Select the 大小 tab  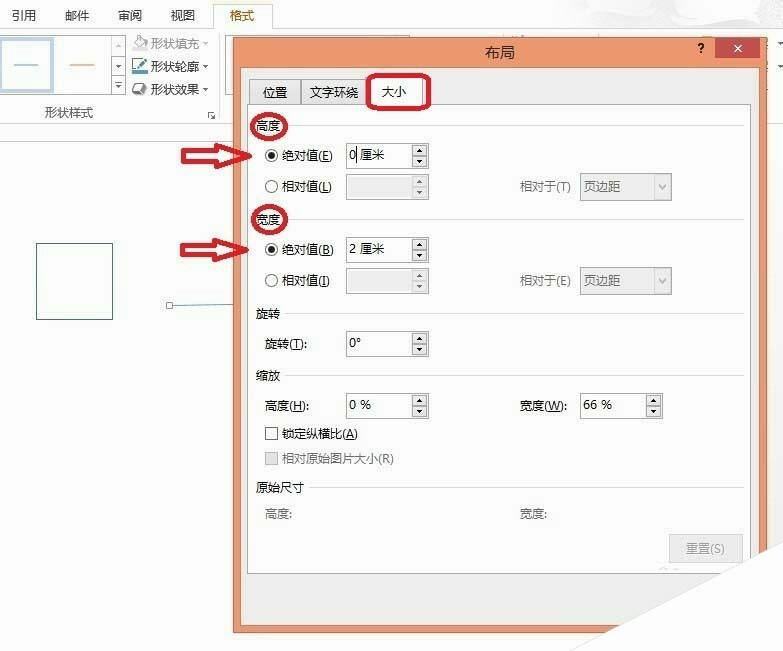(394, 92)
